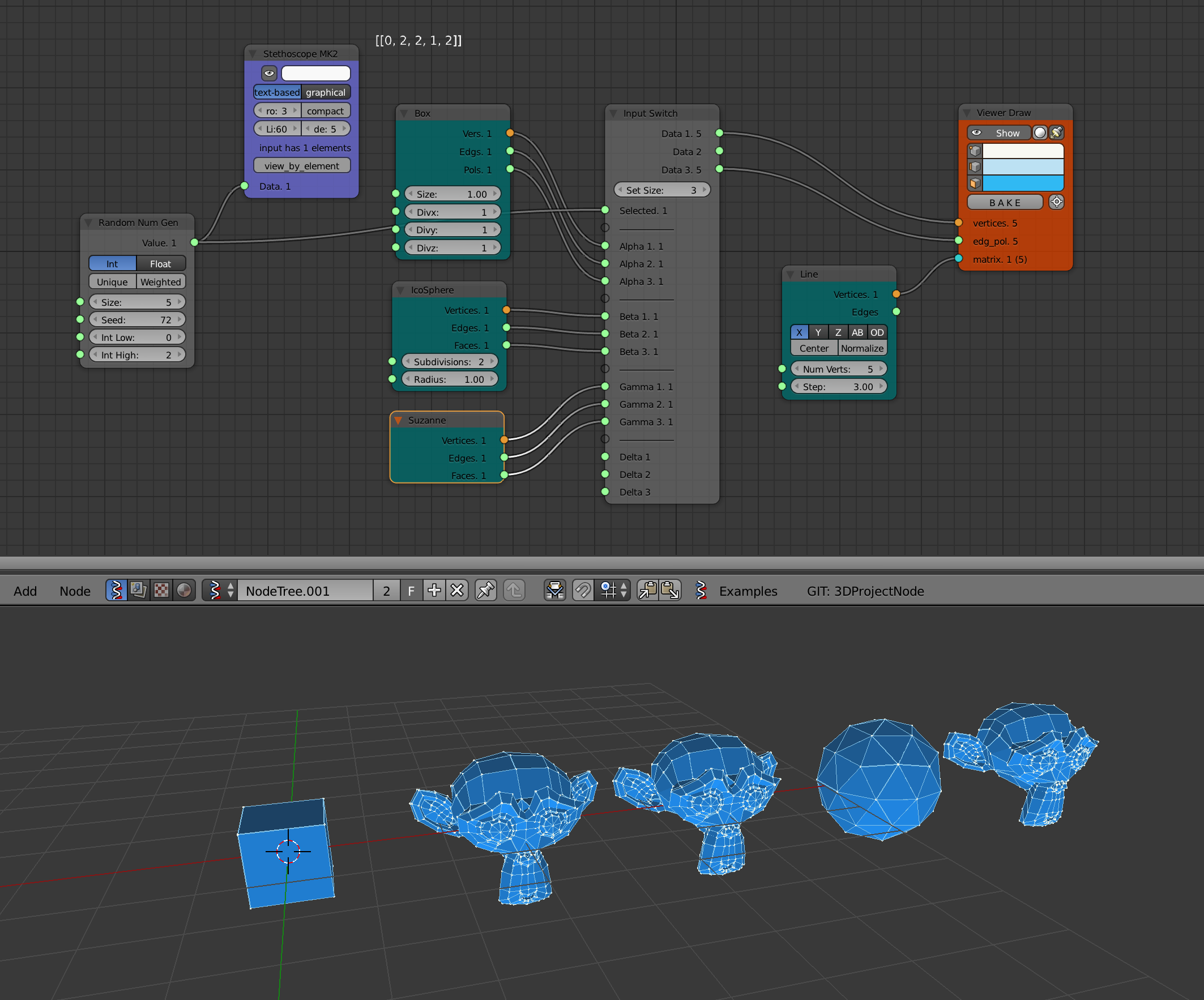The height and width of the screenshot is (1000, 1204).
Task: Open the Add menu
Action: 25,591
